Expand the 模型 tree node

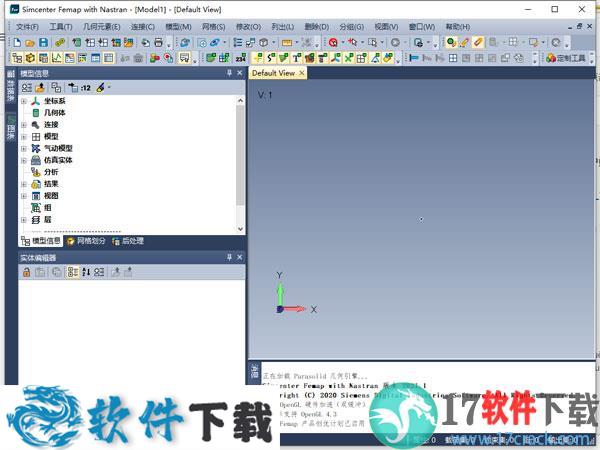pyautogui.click(x=24, y=137)
